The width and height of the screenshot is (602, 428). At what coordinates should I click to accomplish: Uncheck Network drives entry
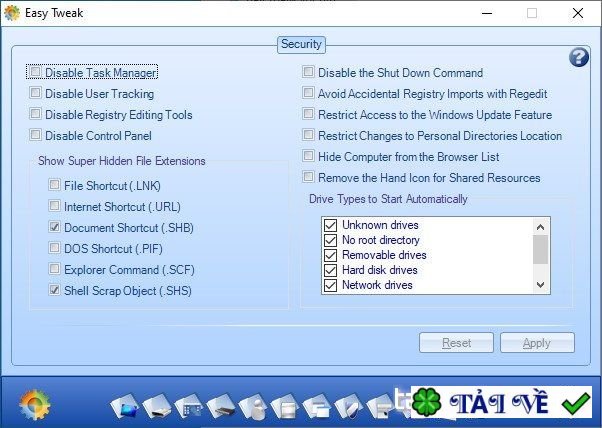[331, 285]
